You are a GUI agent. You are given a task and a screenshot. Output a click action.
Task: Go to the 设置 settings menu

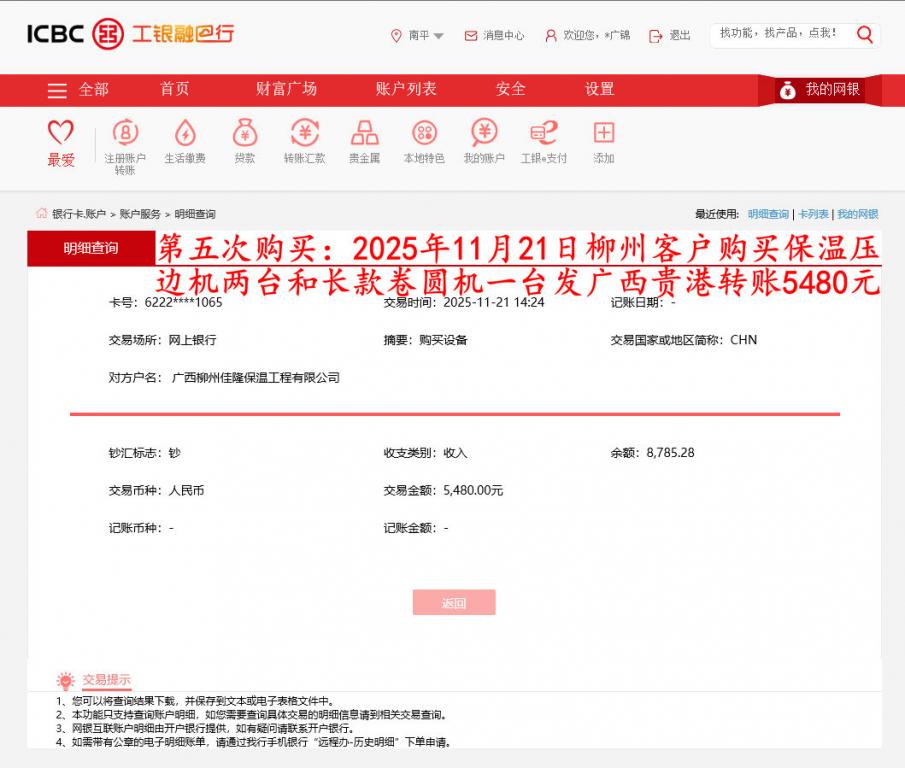click(597, 89)
